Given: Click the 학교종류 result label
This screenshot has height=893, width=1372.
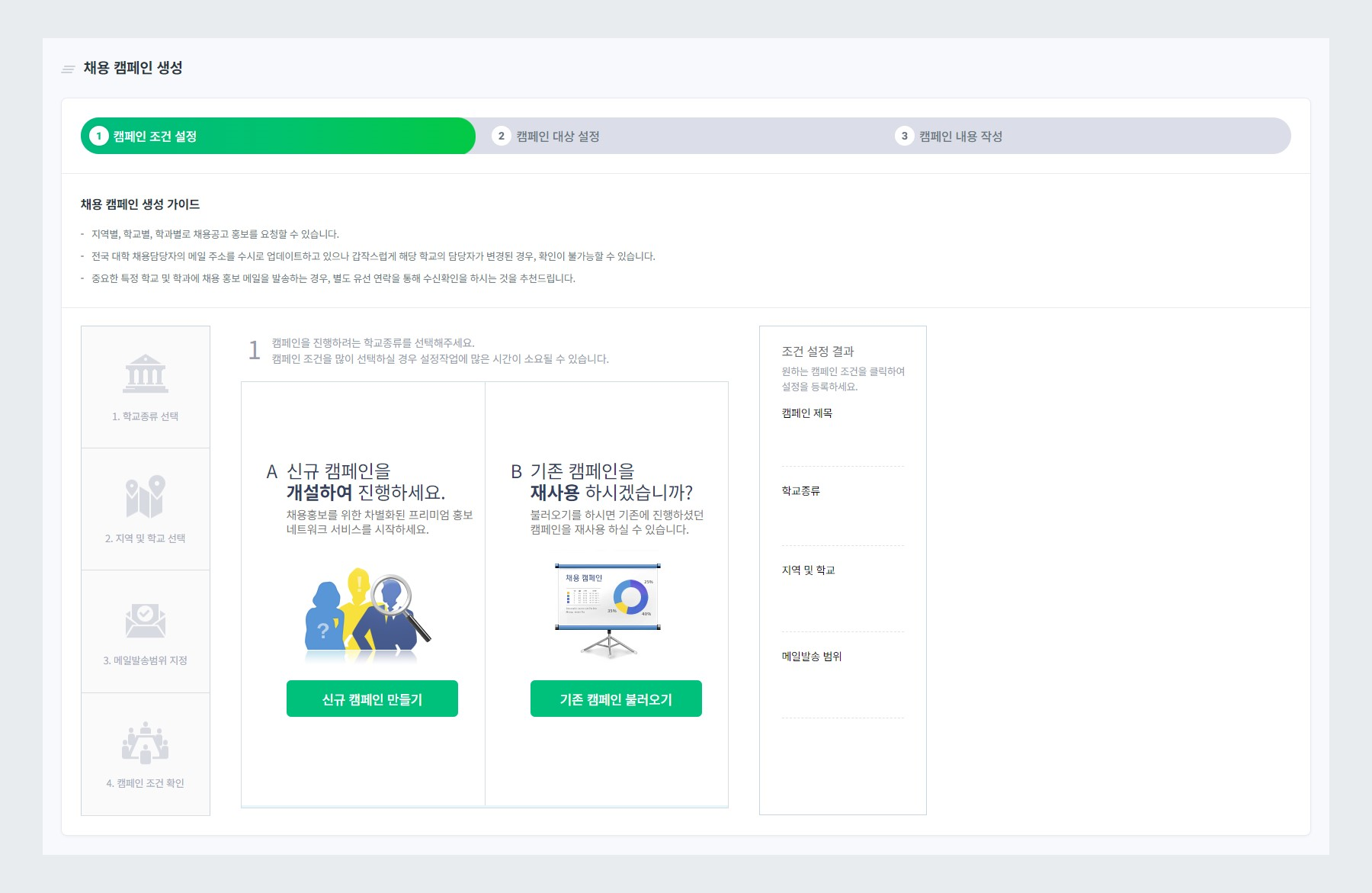Looking at the screenshot, I should point(801,491).
